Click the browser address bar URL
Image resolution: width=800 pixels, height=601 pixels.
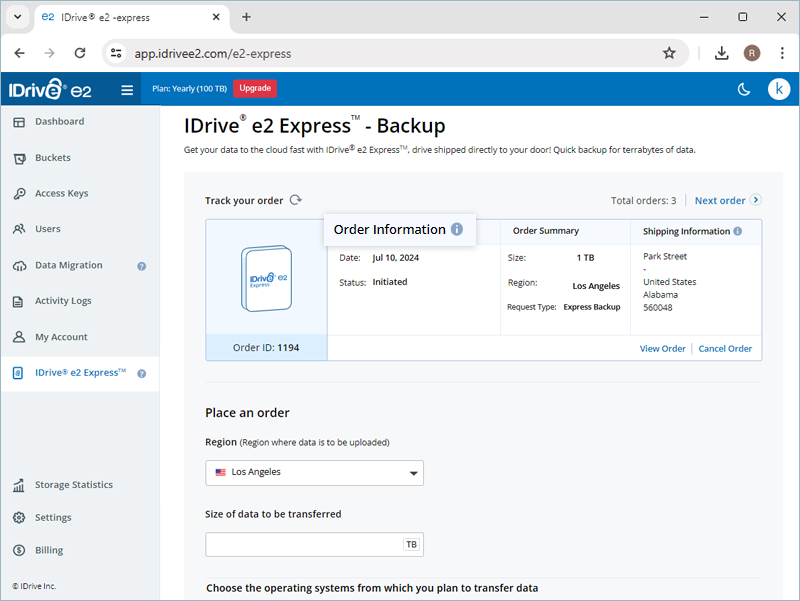(x=213, y=54)
